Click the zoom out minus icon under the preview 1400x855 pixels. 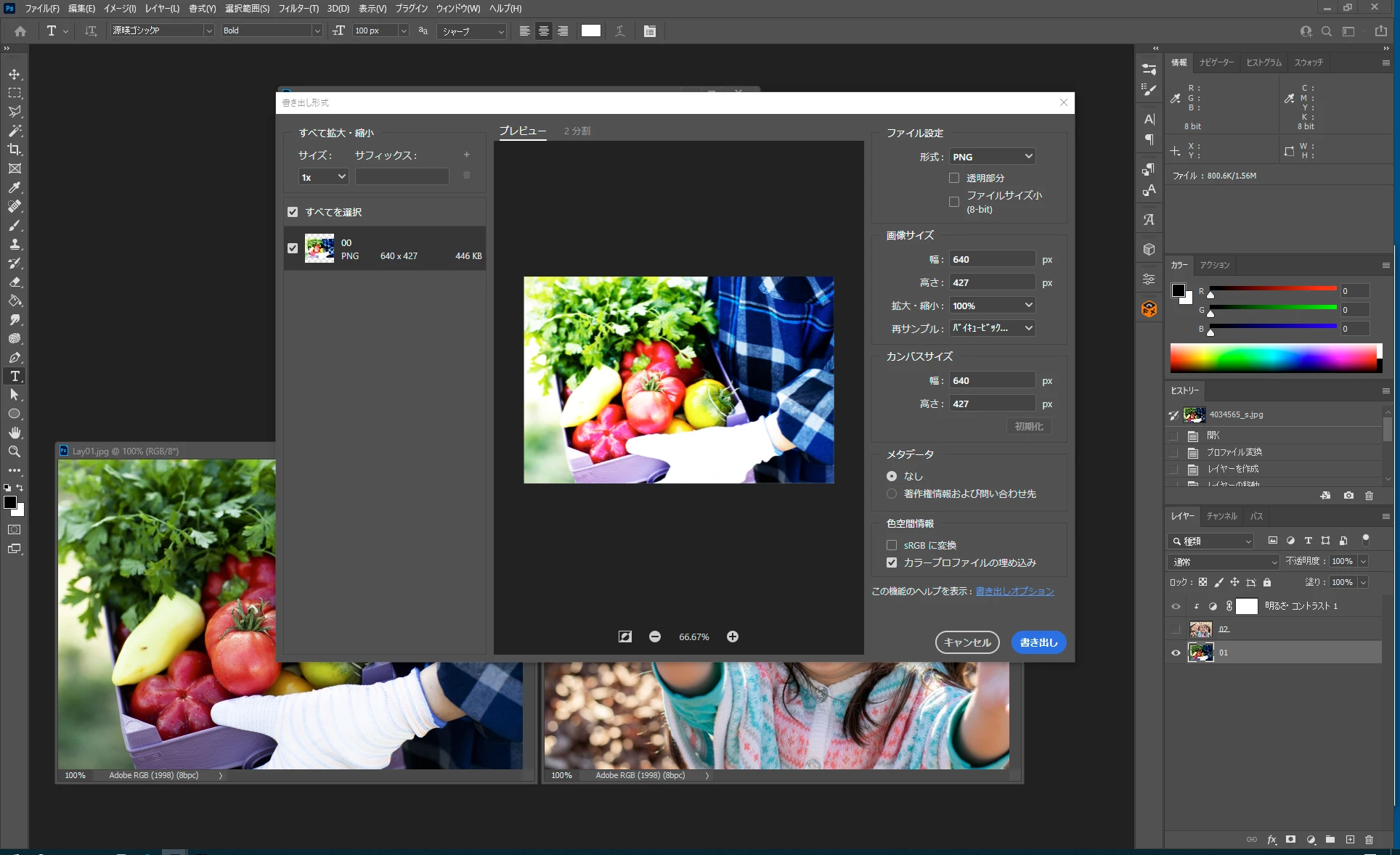[655, 637]
